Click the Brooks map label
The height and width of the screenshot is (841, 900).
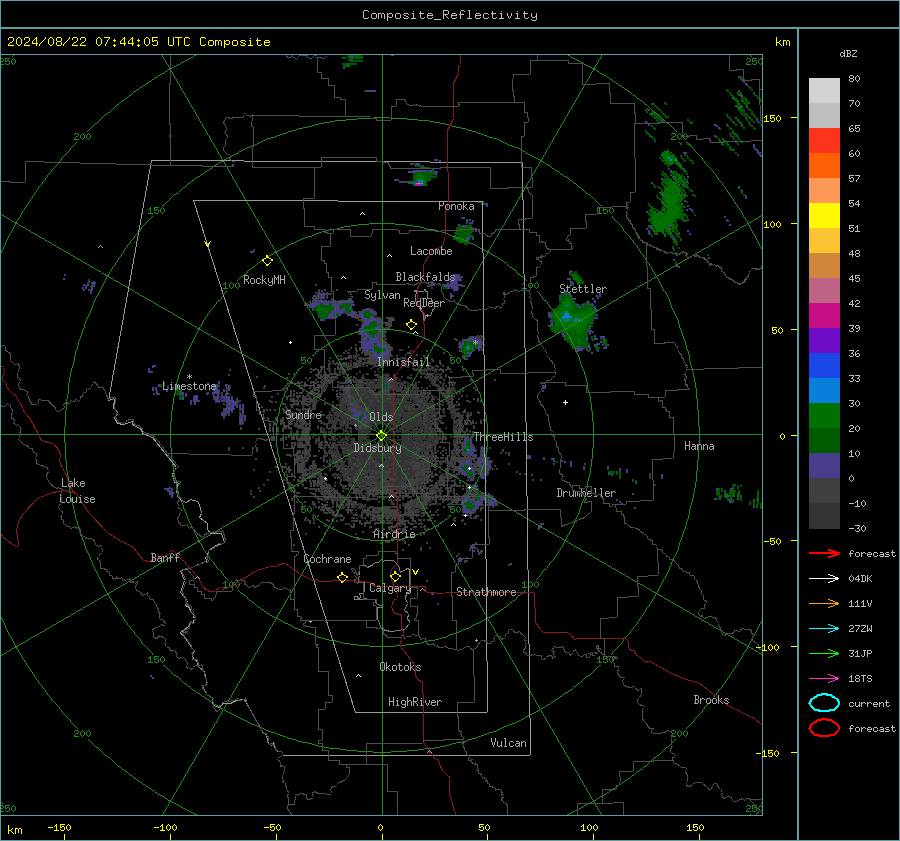711,699
